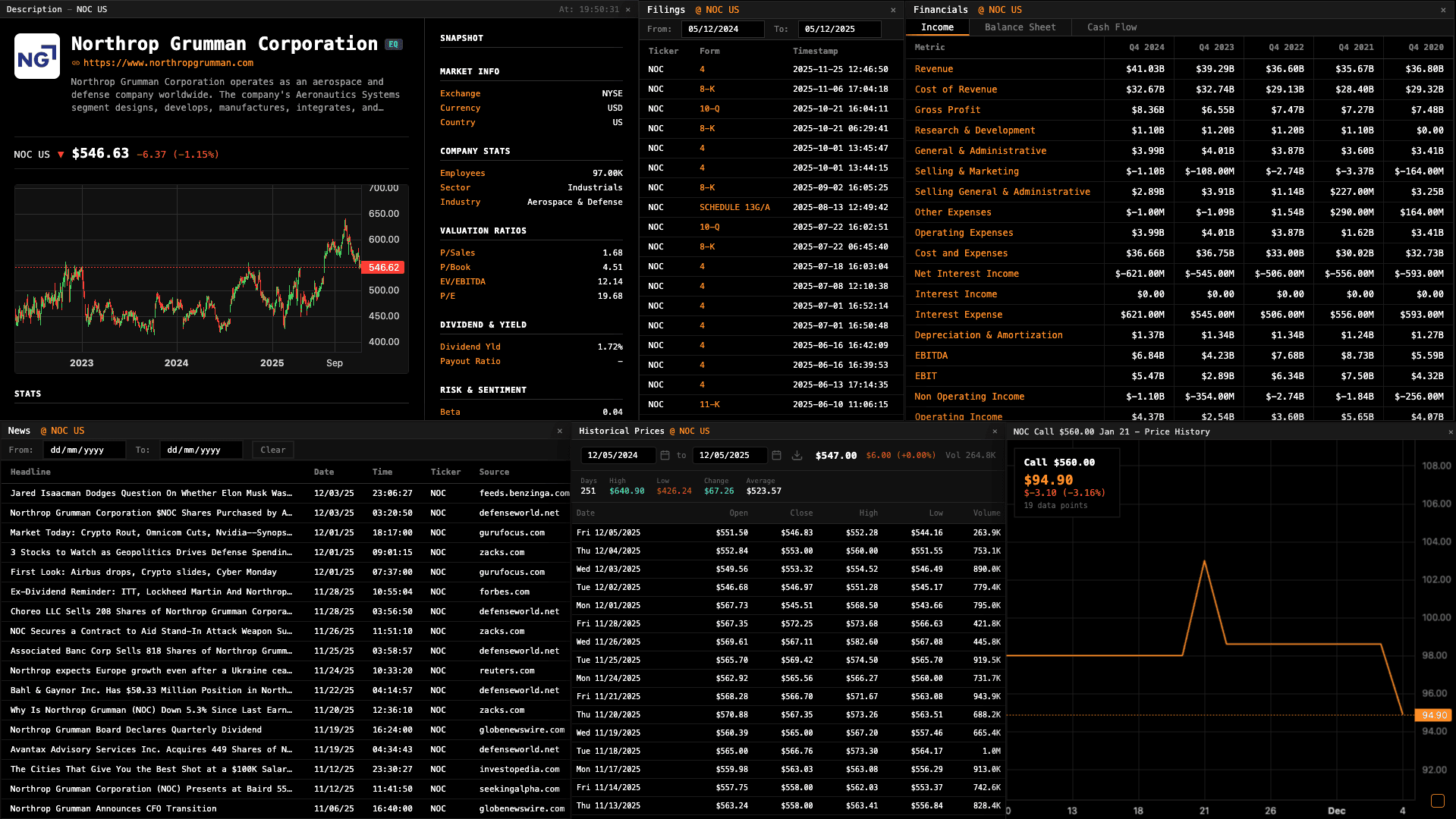
Task: Close the News panel
Action: pyautogui.click(x=560, y=431)
